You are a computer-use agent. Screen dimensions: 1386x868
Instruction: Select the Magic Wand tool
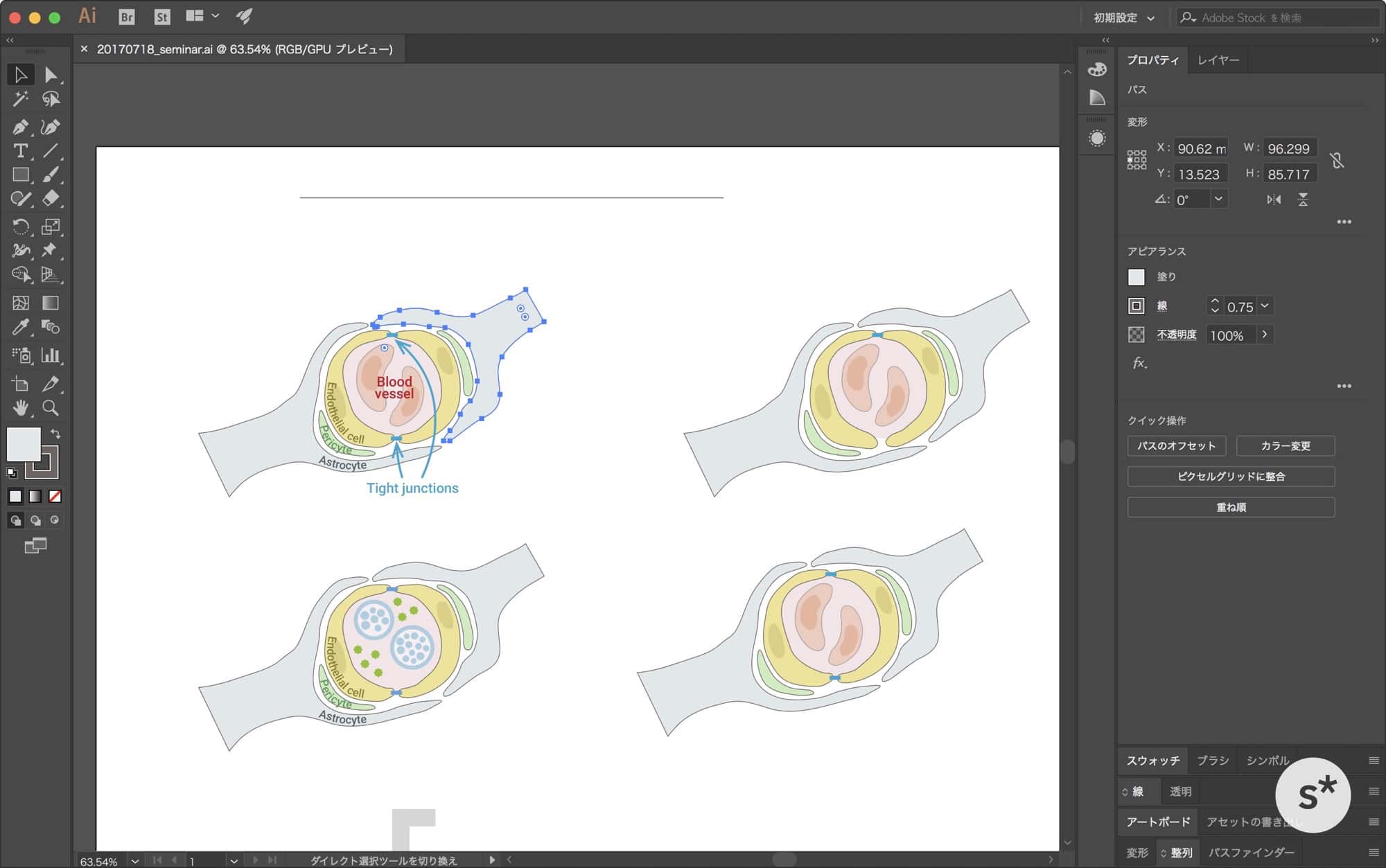(x=20, y=99)
